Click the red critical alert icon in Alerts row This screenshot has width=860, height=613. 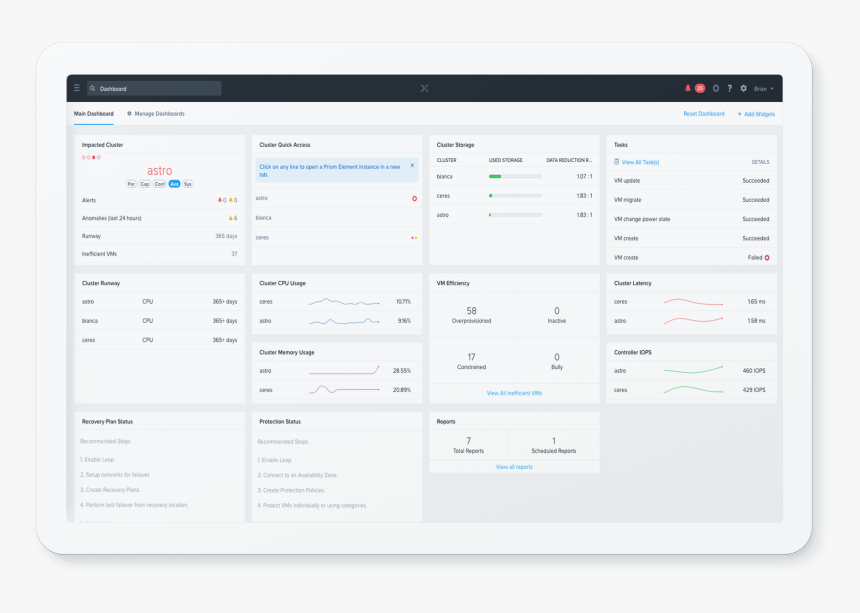pyautogui.click(x=220, y=200)
